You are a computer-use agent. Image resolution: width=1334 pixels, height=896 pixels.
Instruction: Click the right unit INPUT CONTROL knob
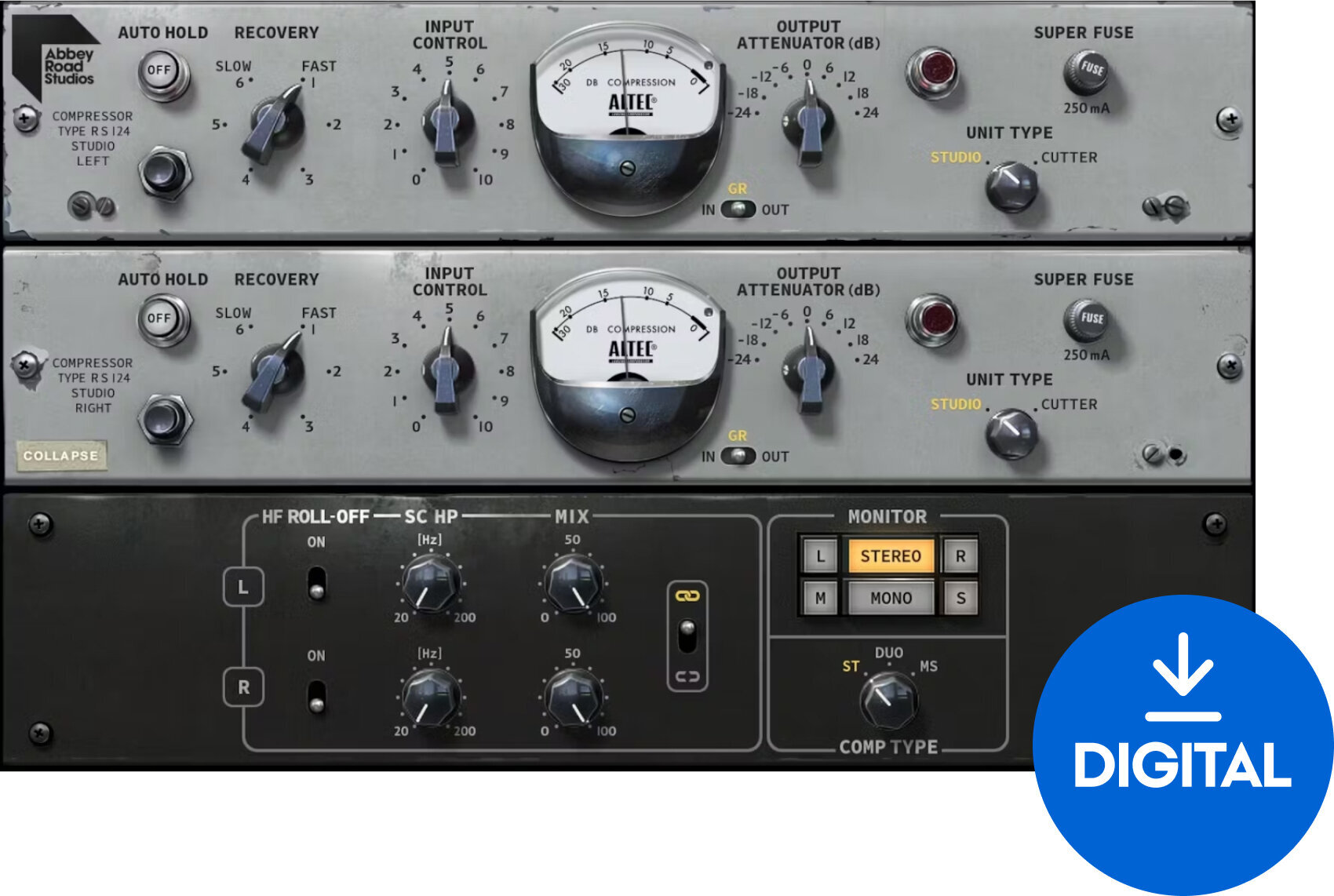447,371
